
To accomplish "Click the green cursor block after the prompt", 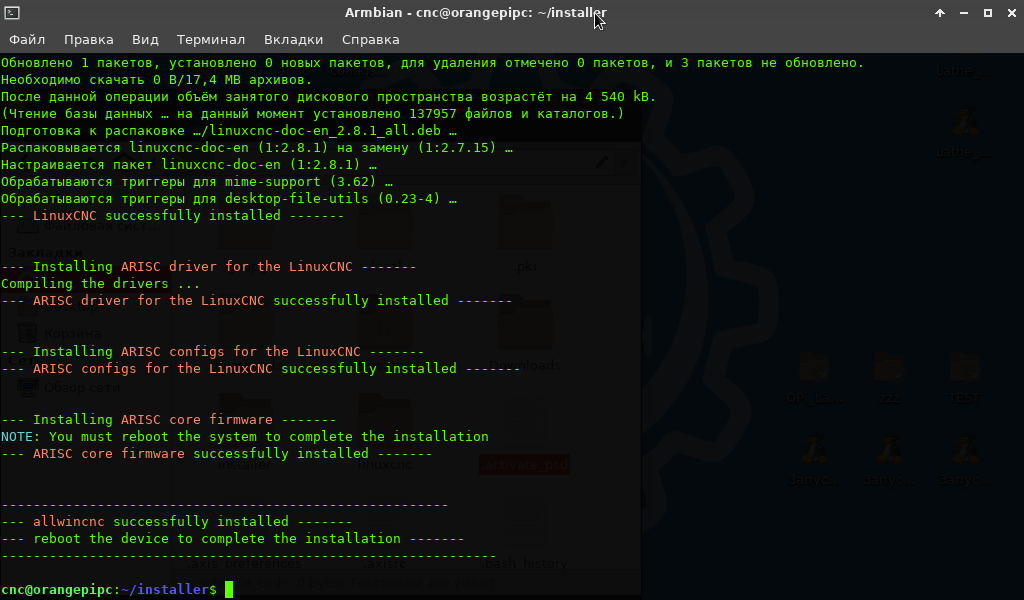I will [229, 590].
